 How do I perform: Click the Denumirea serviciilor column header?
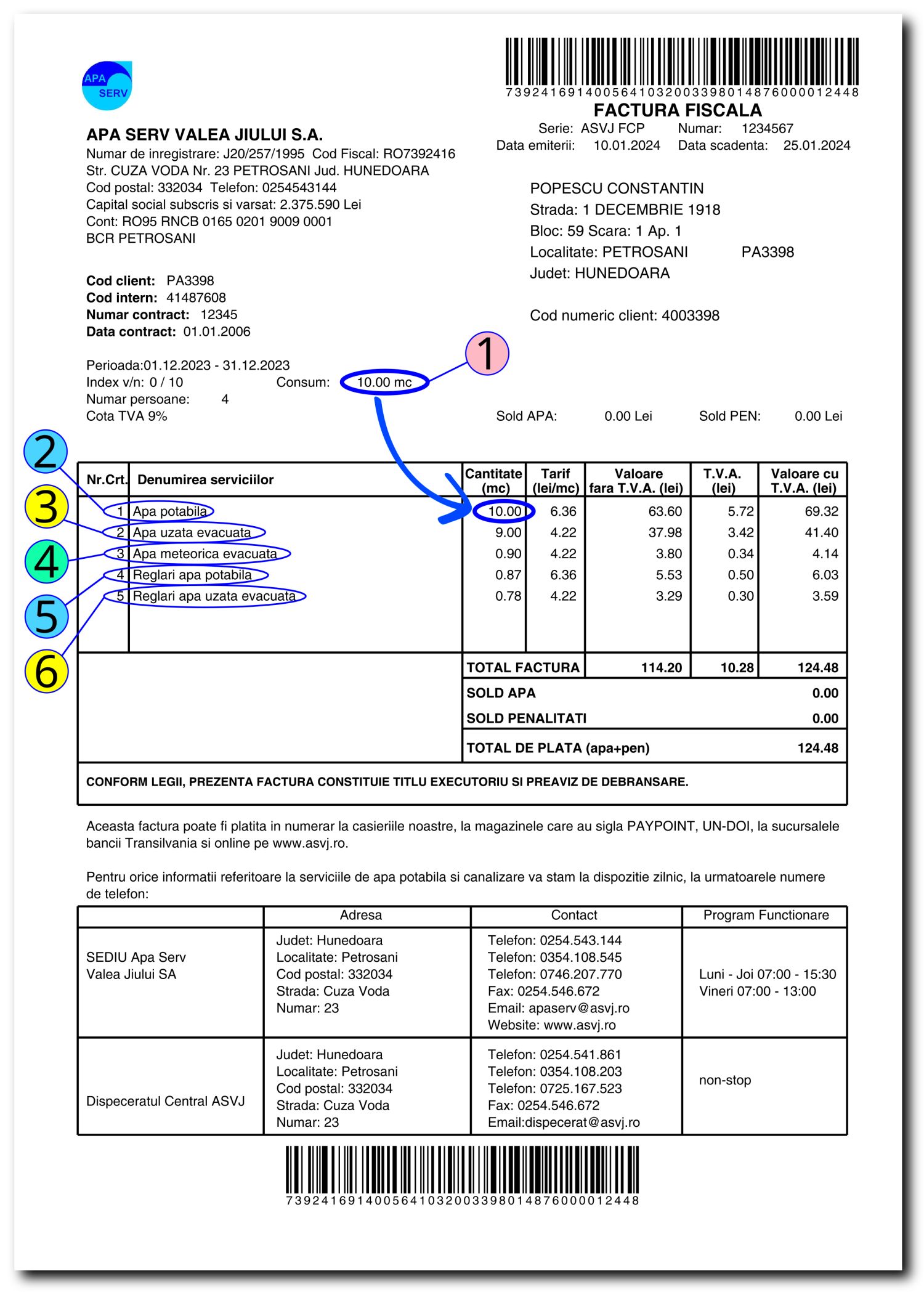pos(205,480)
